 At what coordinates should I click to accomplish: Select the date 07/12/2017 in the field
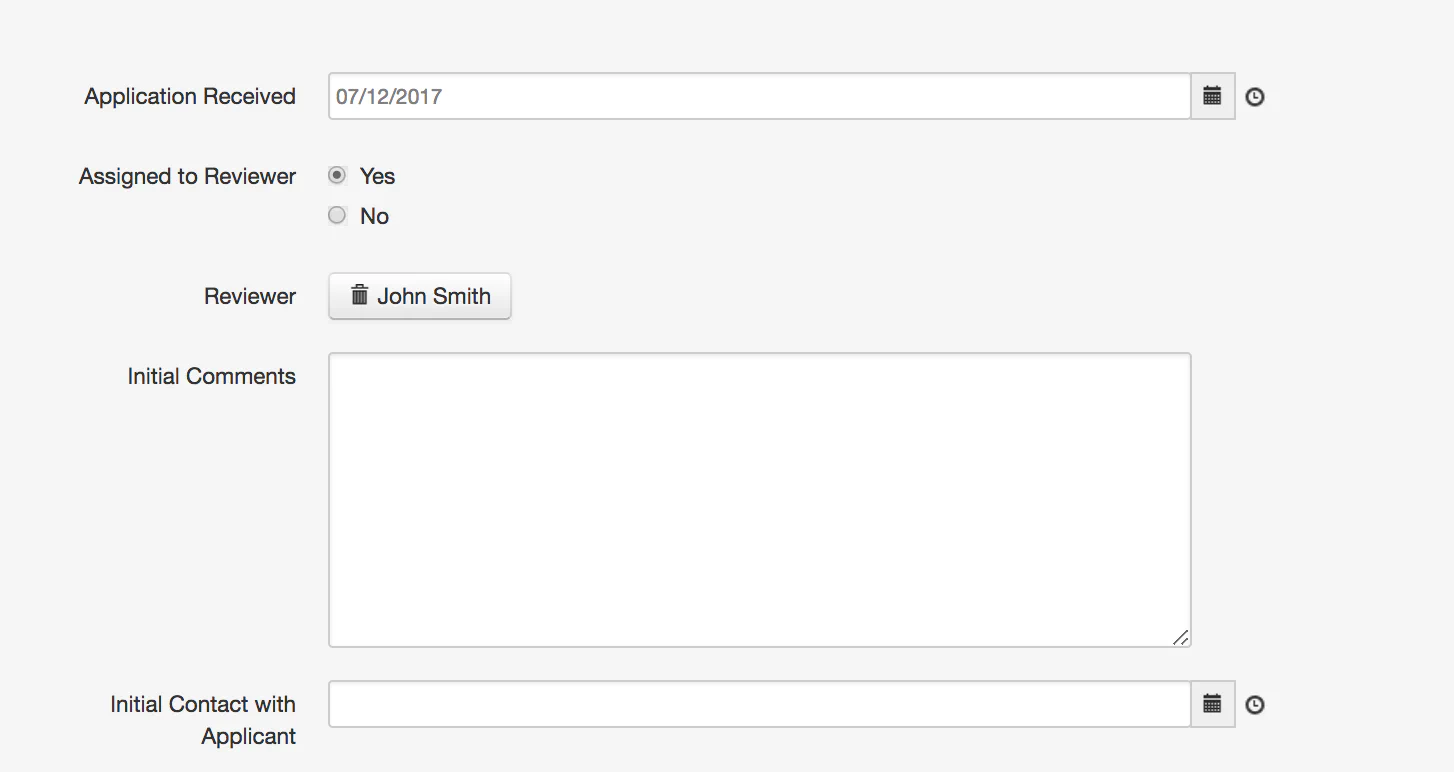[390, 96]
